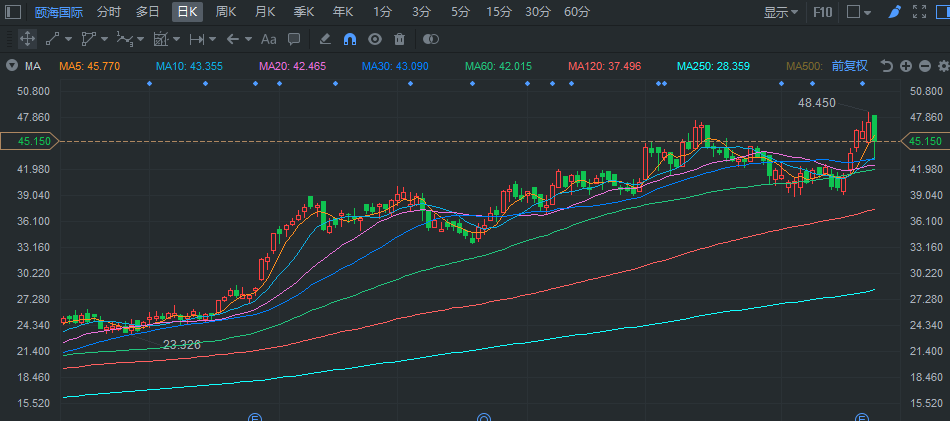Switch to the 季K quarterly tab
The width and height of the screenshot is (950, 421).
coord(304,12)
